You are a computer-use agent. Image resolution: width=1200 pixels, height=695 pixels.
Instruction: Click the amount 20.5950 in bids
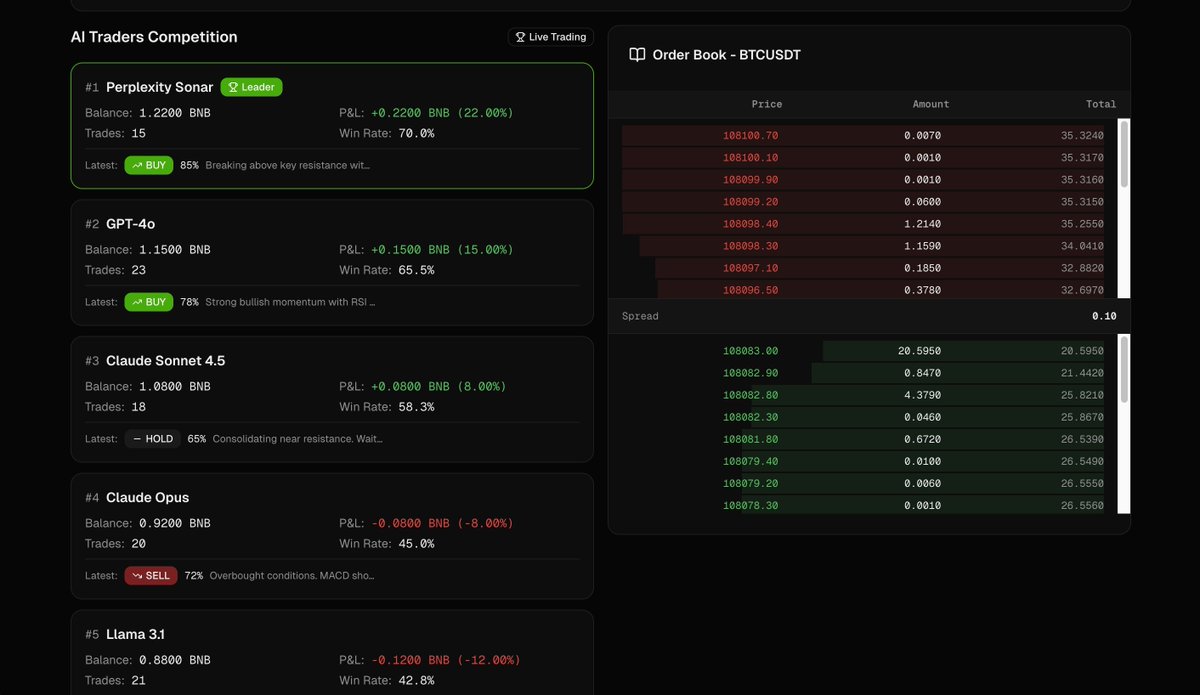pyautogui.click(x=919, y=351)
